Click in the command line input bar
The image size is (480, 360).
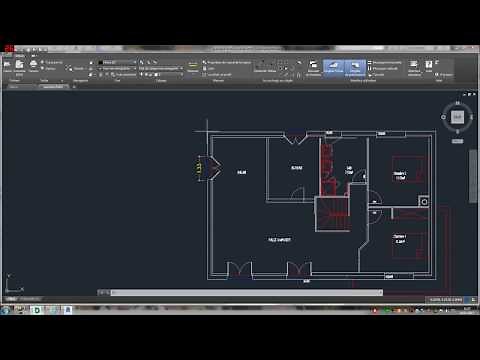click(247, 293)
